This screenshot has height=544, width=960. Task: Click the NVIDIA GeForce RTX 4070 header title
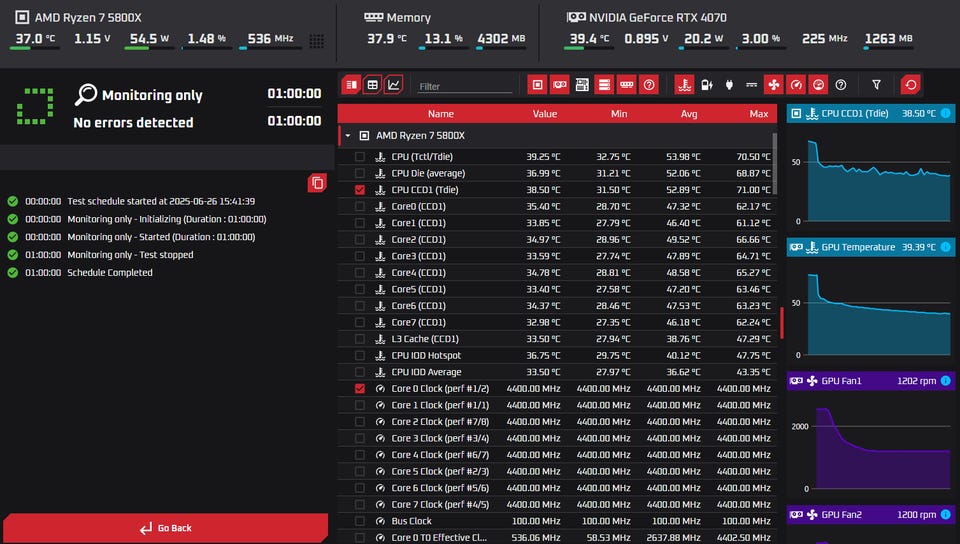tap(658, 18)
